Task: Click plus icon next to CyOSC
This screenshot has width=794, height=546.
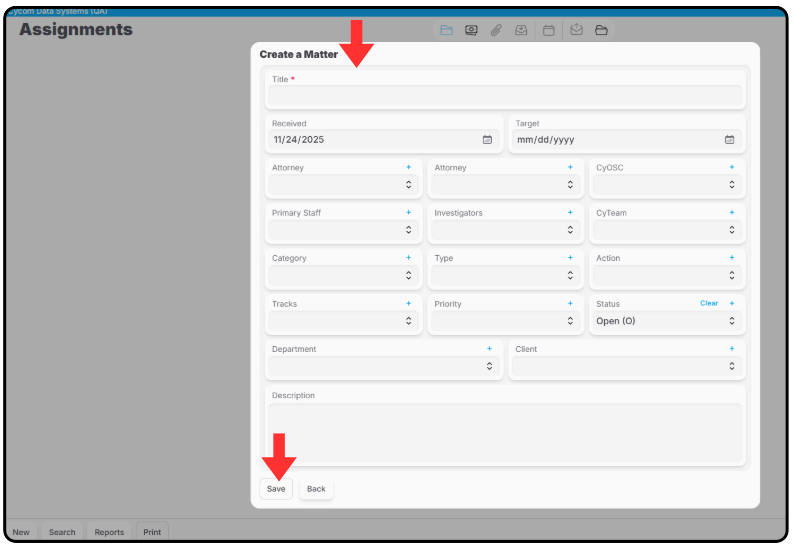Action: (x=732, y=167)
